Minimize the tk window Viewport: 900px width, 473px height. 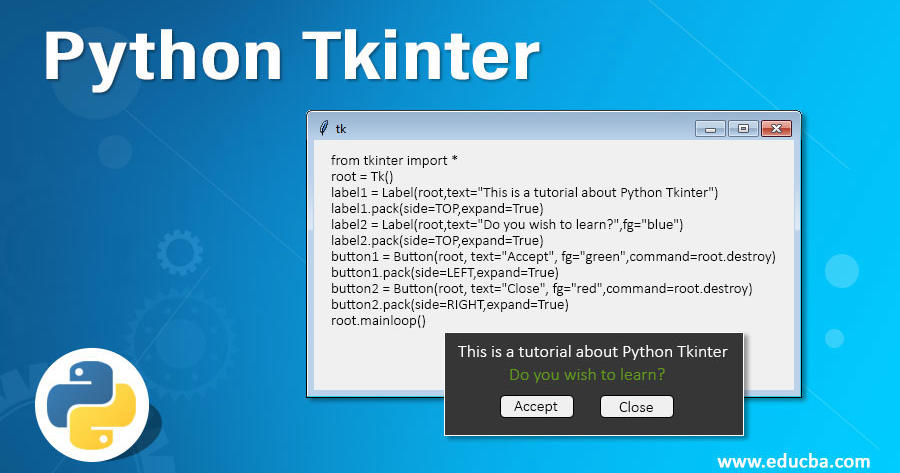[x=710, y=129]
